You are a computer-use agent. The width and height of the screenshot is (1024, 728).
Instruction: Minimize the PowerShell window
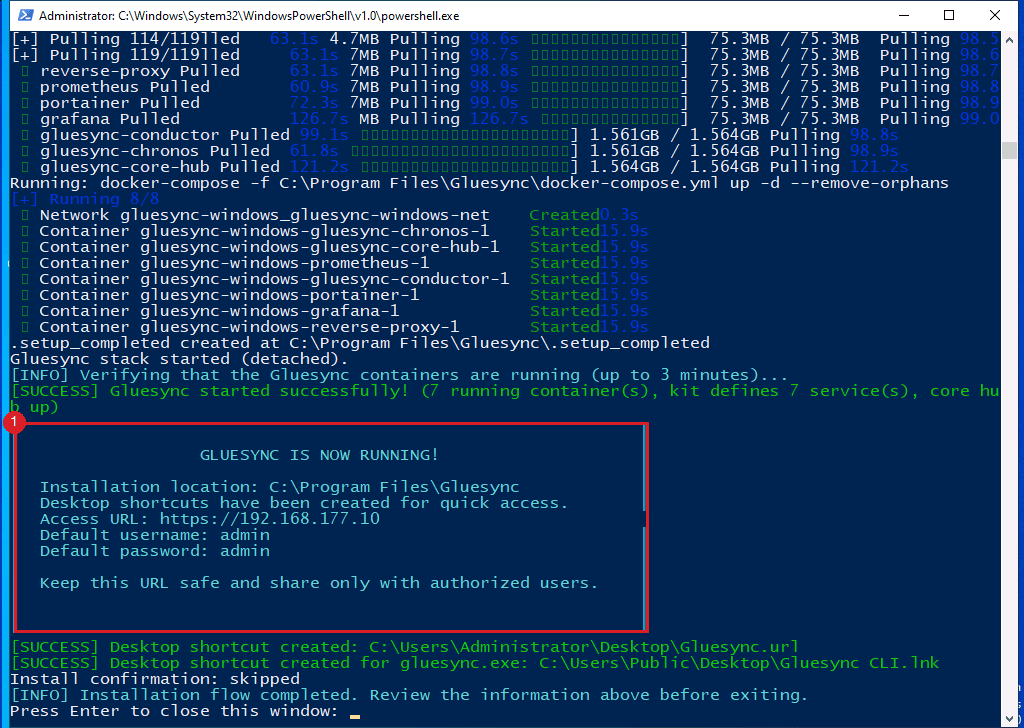pos(904,15)
